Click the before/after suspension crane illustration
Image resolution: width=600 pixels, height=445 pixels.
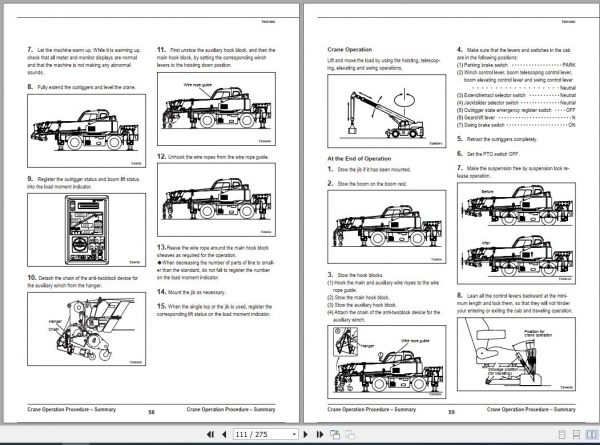click(516, 233)
